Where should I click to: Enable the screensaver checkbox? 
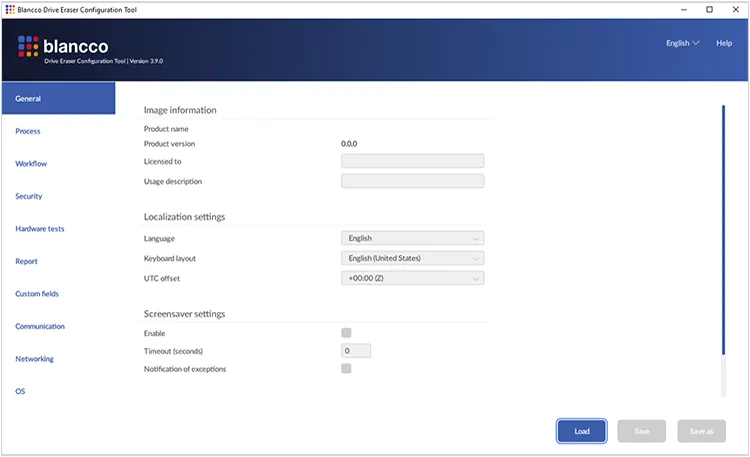pyautogui.click(x=346, y=333)
